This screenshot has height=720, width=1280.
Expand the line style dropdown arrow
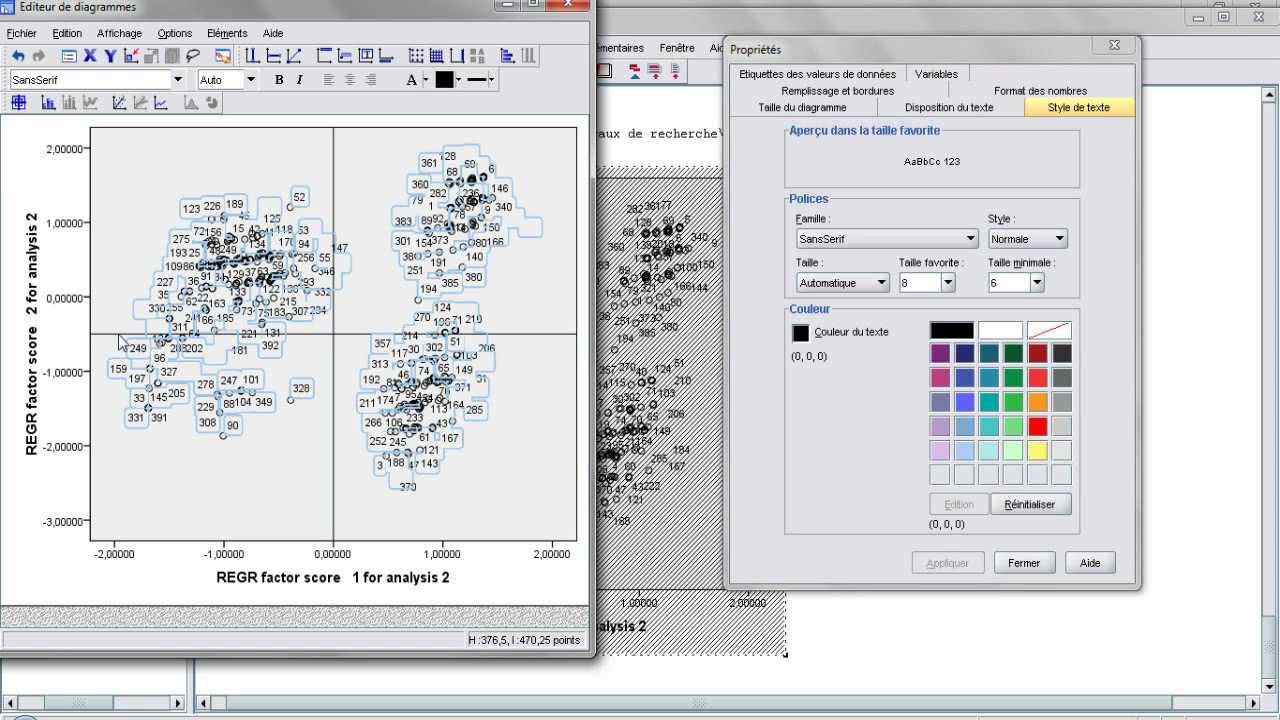pos(491,80)
